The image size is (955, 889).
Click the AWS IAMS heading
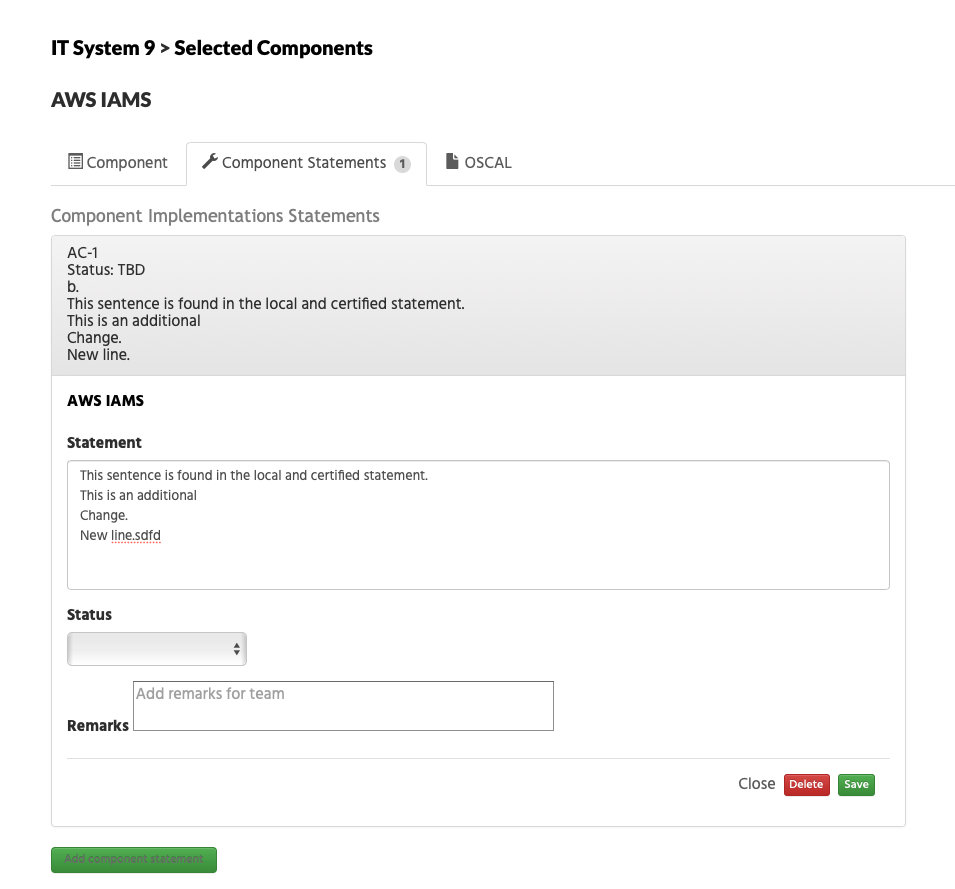[x=101, y=99]
